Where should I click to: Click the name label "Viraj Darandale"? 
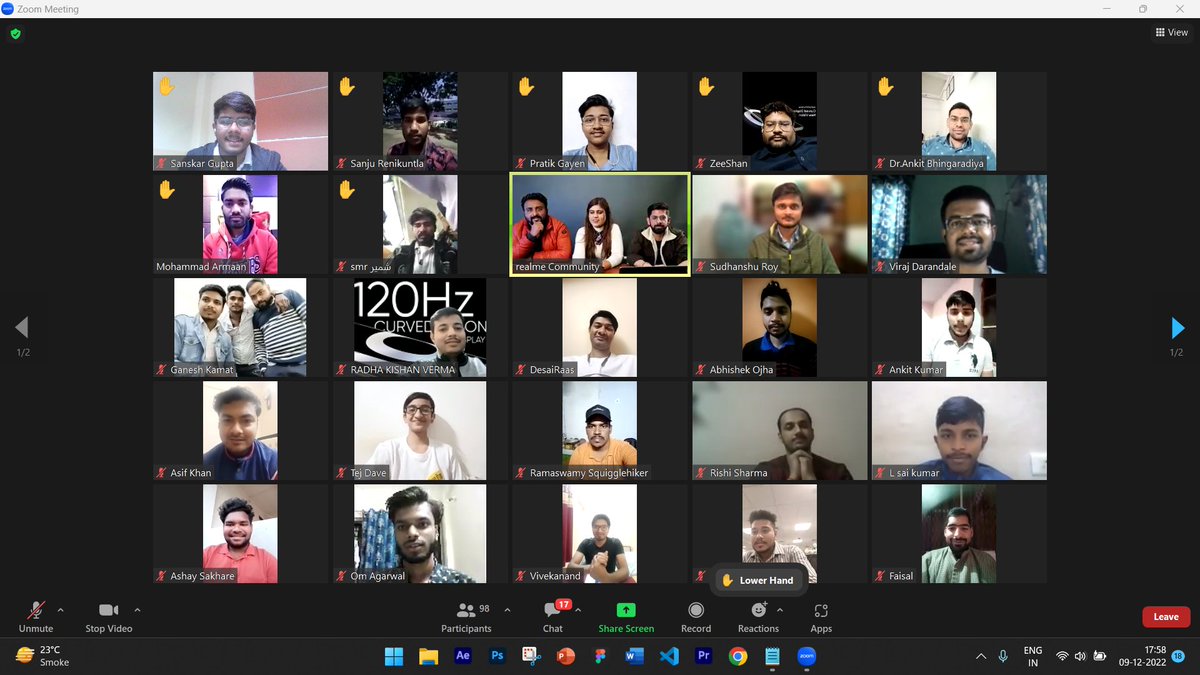[925, 267]
